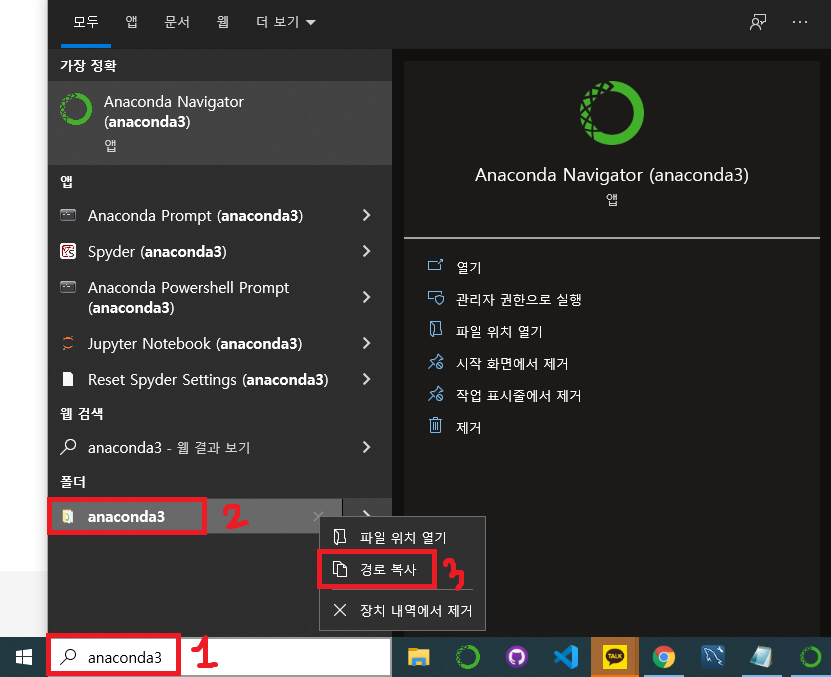Image resolution: width=831 pixels, height=677 pixels.
Task: Open the Anaconda Navigator best match result
Action: (x=220, y=122)
